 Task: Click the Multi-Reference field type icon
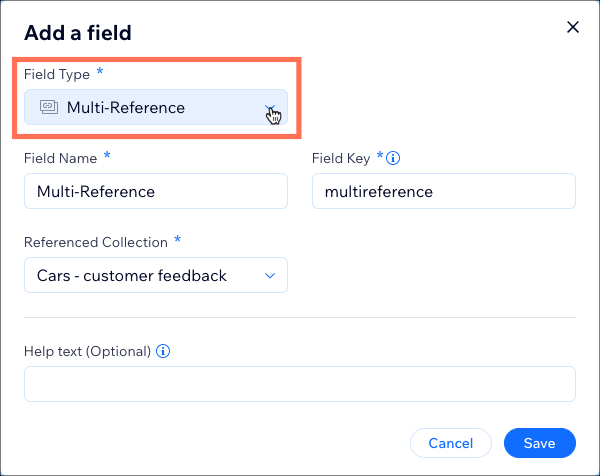(49, 107)
